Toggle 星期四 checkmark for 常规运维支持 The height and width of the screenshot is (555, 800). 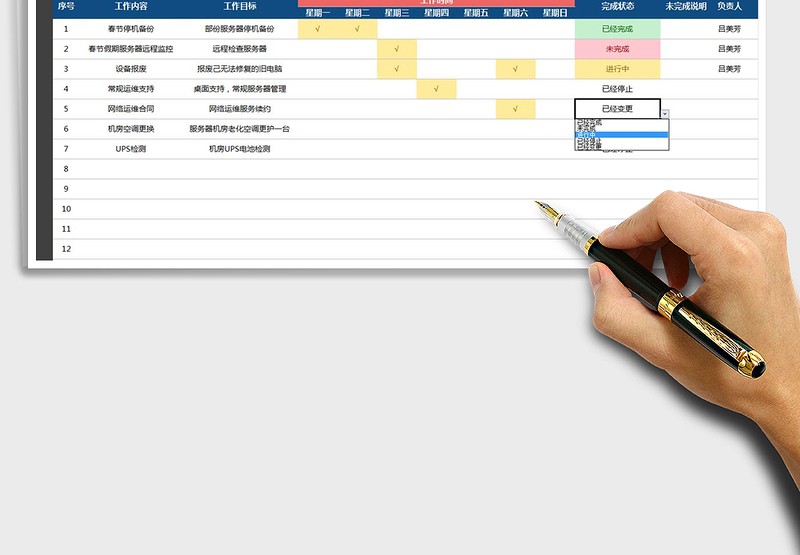pyautogui.click(x=437, y=89)
